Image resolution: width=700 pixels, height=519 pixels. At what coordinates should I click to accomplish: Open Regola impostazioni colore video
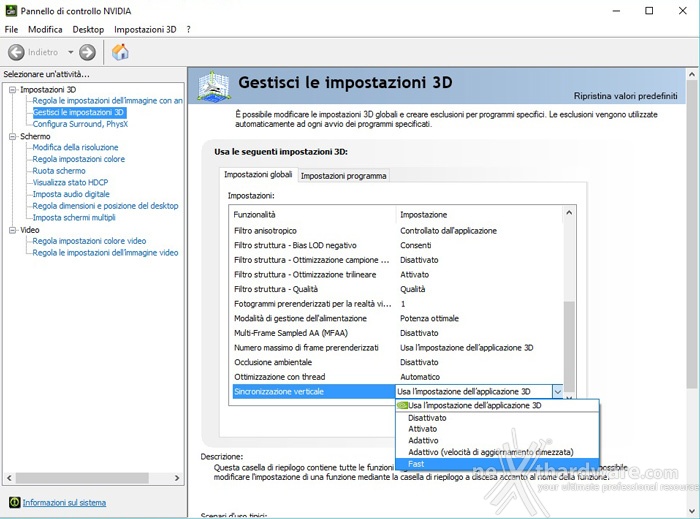pyautogui.click(x=89, y=241)
